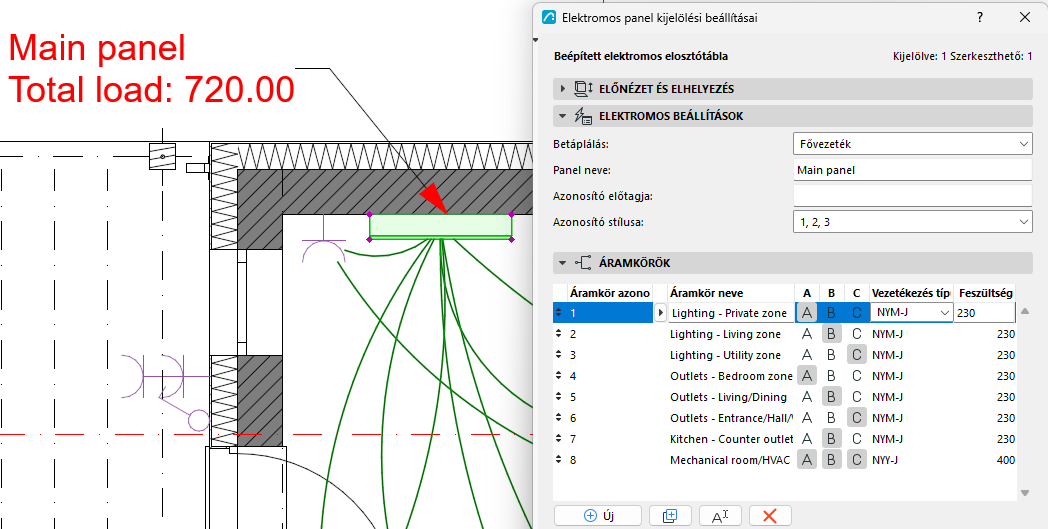Toggle phase C for Mechanical room/HVAC
Viewport: 1048px width, 529px height.
(x=856, y=460)
